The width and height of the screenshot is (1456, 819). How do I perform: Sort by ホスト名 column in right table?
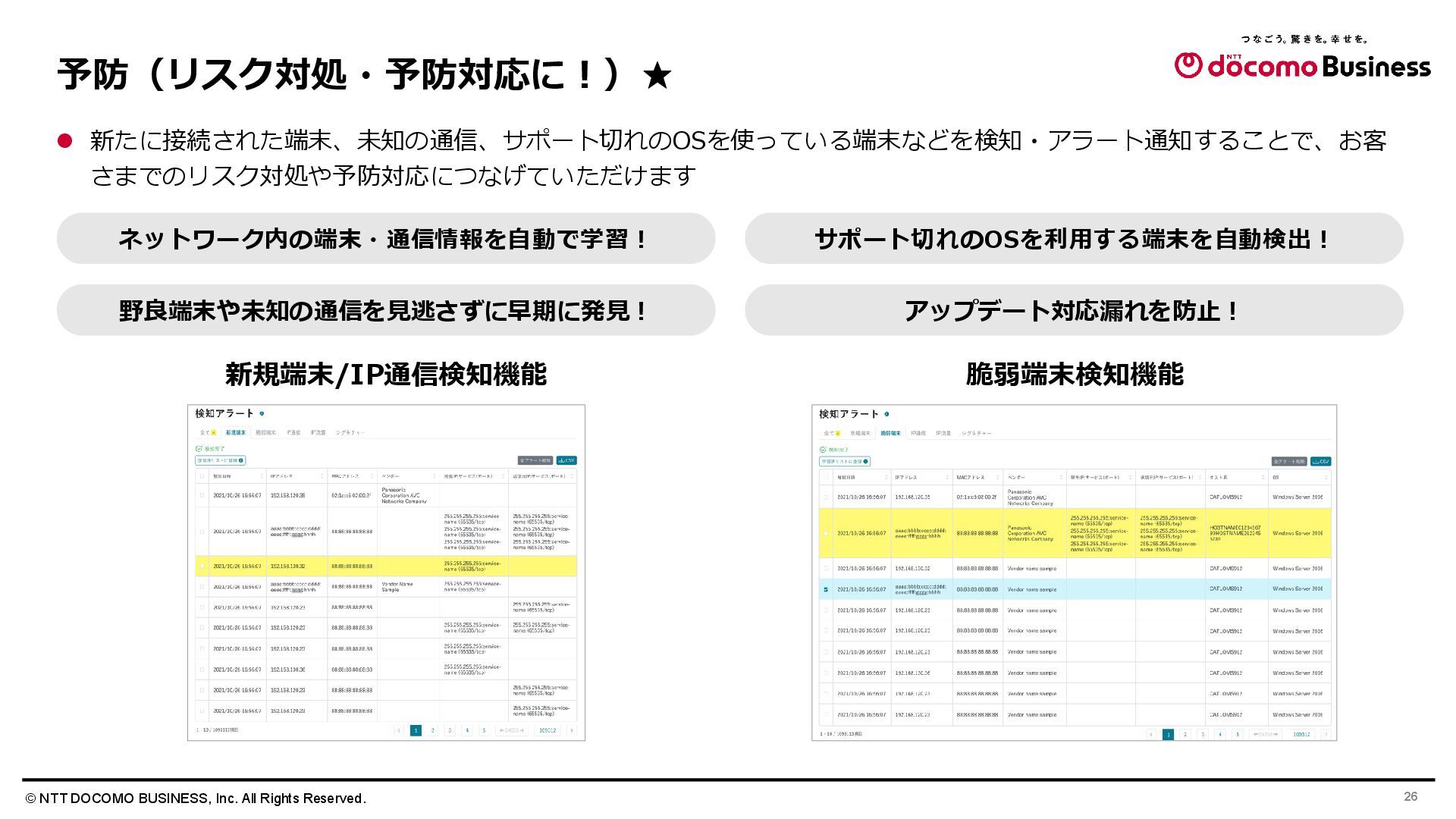(x=1262, y=478)
